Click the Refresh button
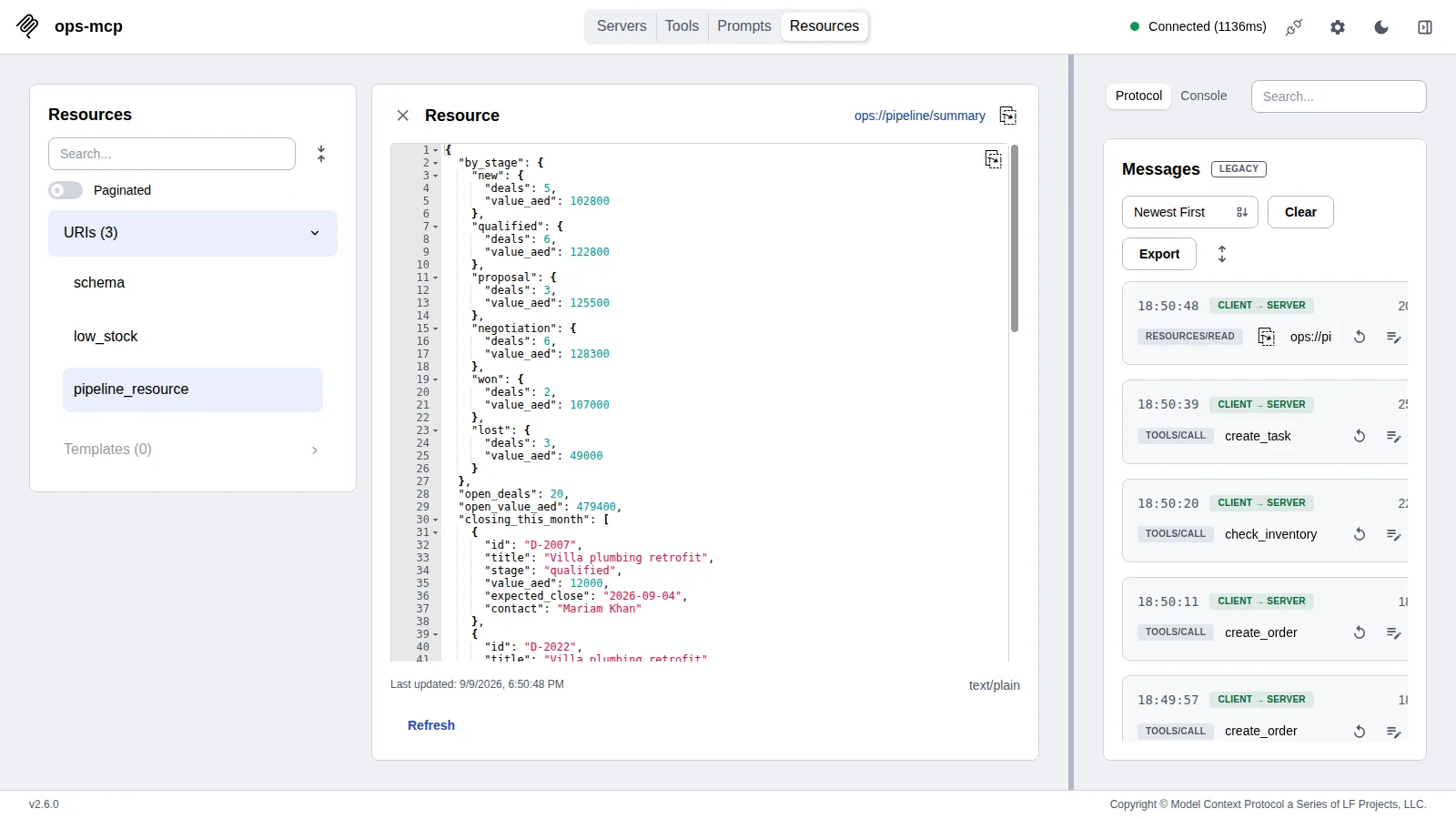Screen dimensions: 1456x819 coord(431,725)
